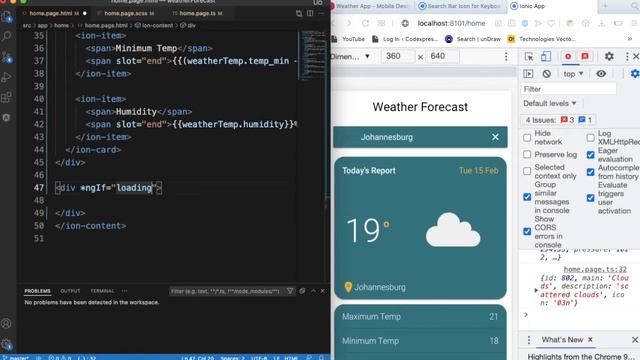Disable Eager evaluation checkbox
This screenshot has height=360, width=640.
[x=590, y=155]
